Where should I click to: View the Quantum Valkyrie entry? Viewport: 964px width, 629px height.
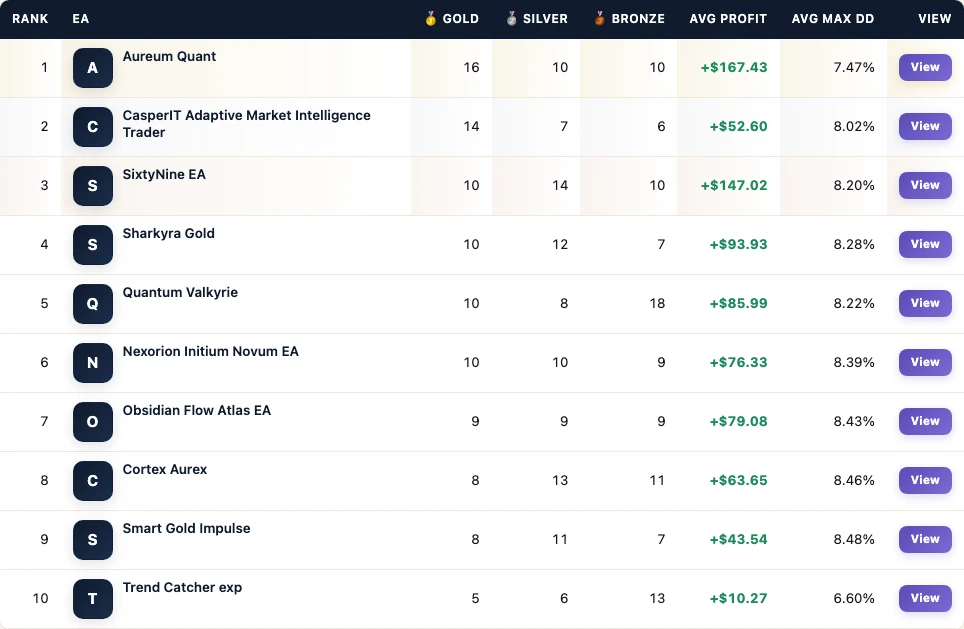(x=925, y=303)
